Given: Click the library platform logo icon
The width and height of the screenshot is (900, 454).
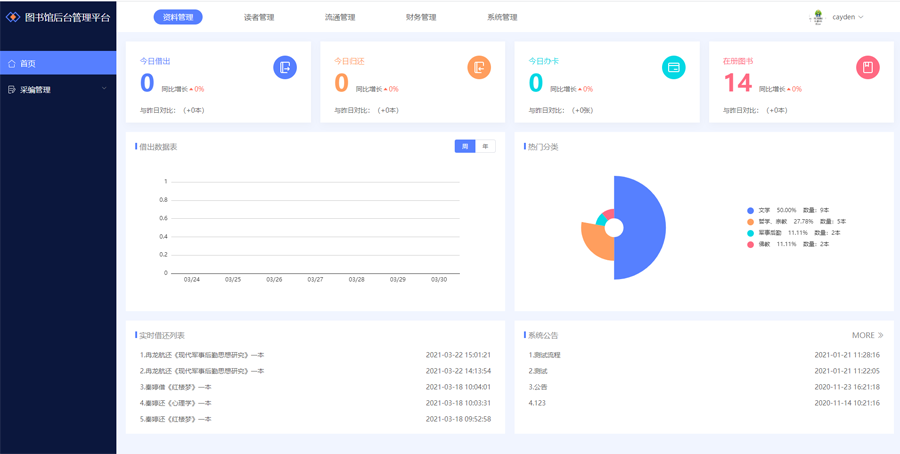Looking at the screenshot, I should [13, 17].
